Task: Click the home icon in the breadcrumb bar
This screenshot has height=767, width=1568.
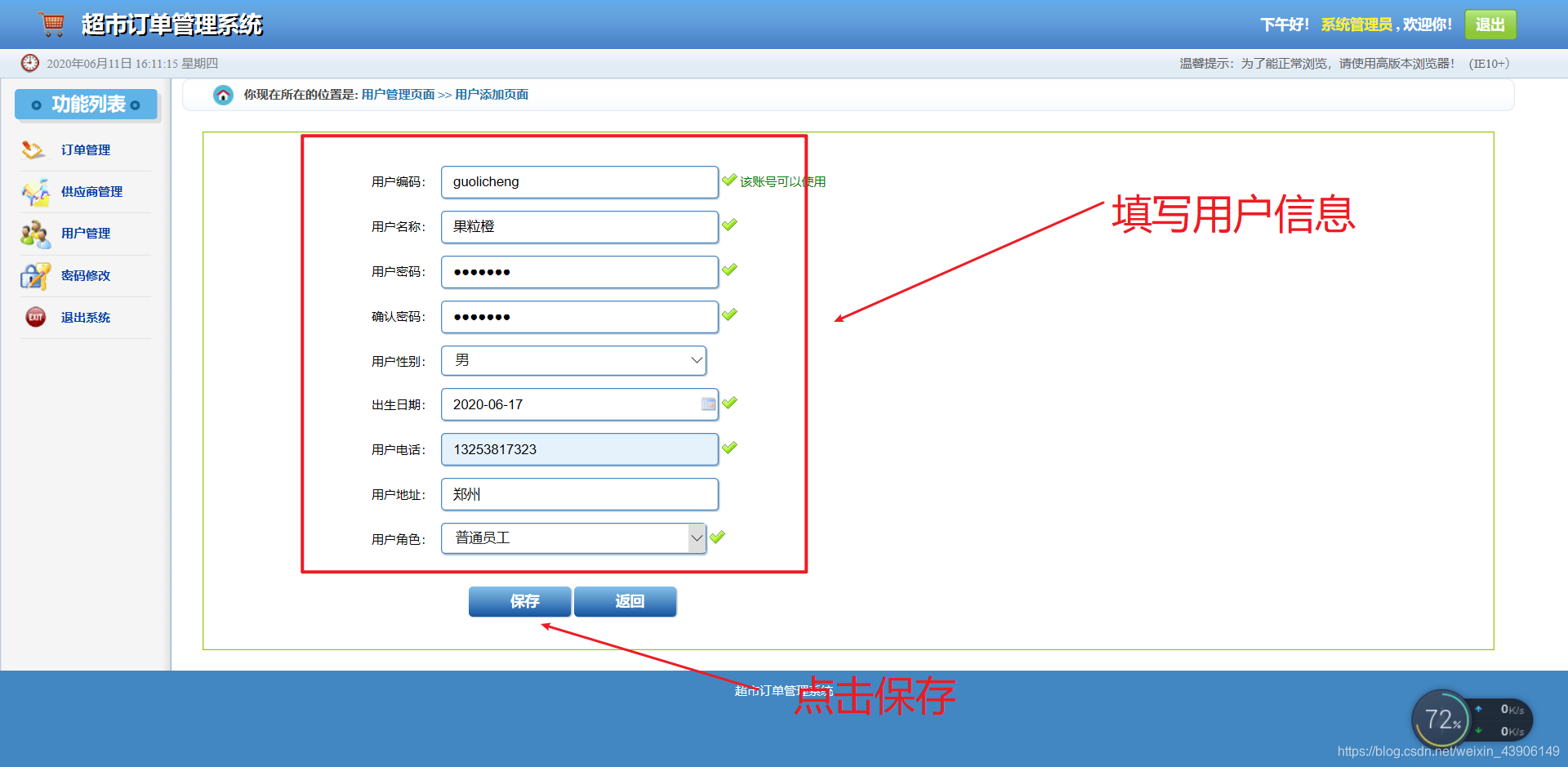Action: click(x=223, y=95)
